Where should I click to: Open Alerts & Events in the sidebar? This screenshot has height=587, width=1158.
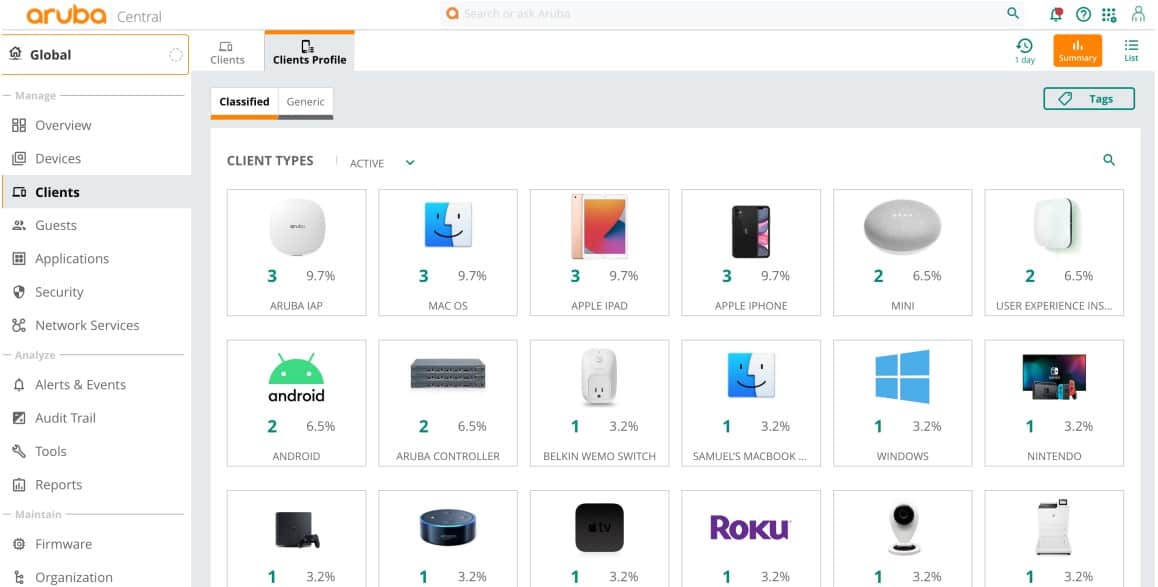tap(95, 385)
